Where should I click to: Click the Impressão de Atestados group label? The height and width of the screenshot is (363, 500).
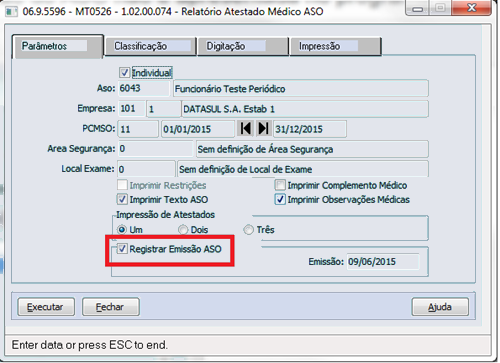pyautogui.click(x=165, y=215)
